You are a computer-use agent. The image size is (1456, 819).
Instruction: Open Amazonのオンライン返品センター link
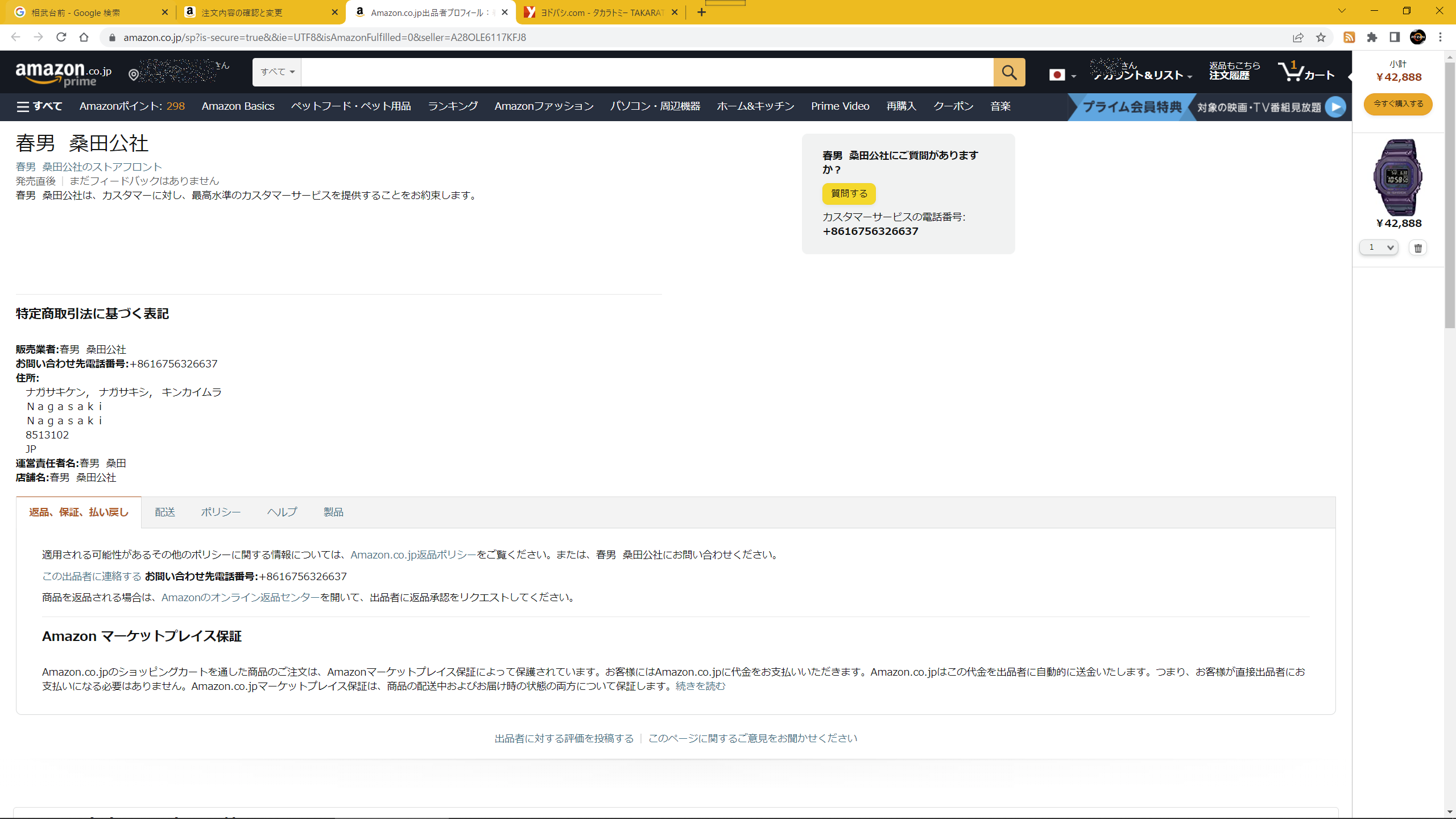(241, 597)
